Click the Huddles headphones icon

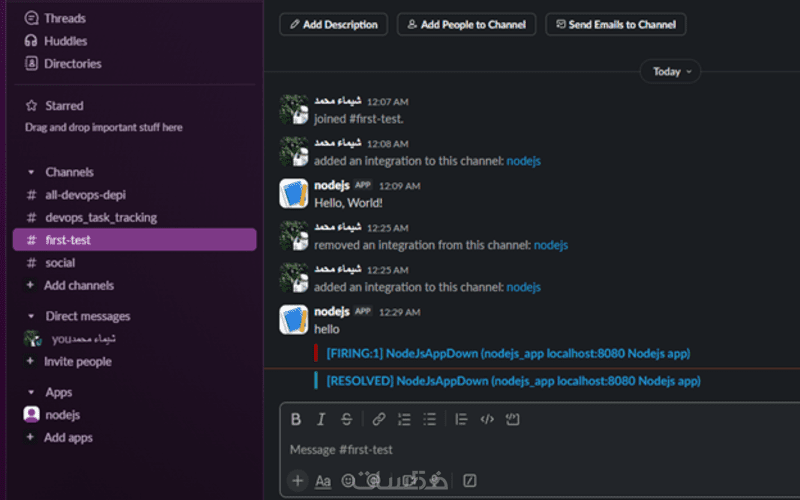coord(31,41)
